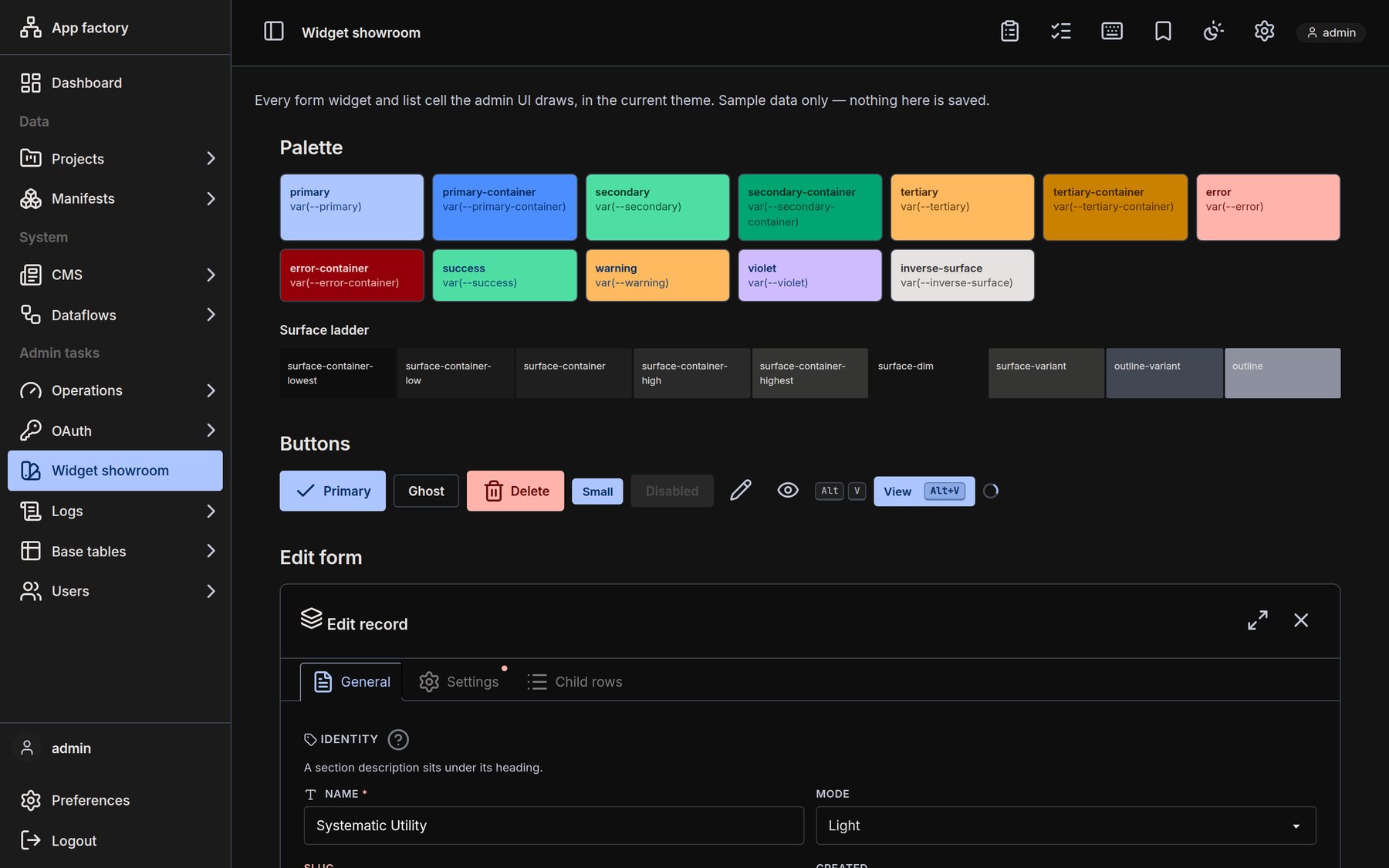Expand the Base tables chevron

211,551
